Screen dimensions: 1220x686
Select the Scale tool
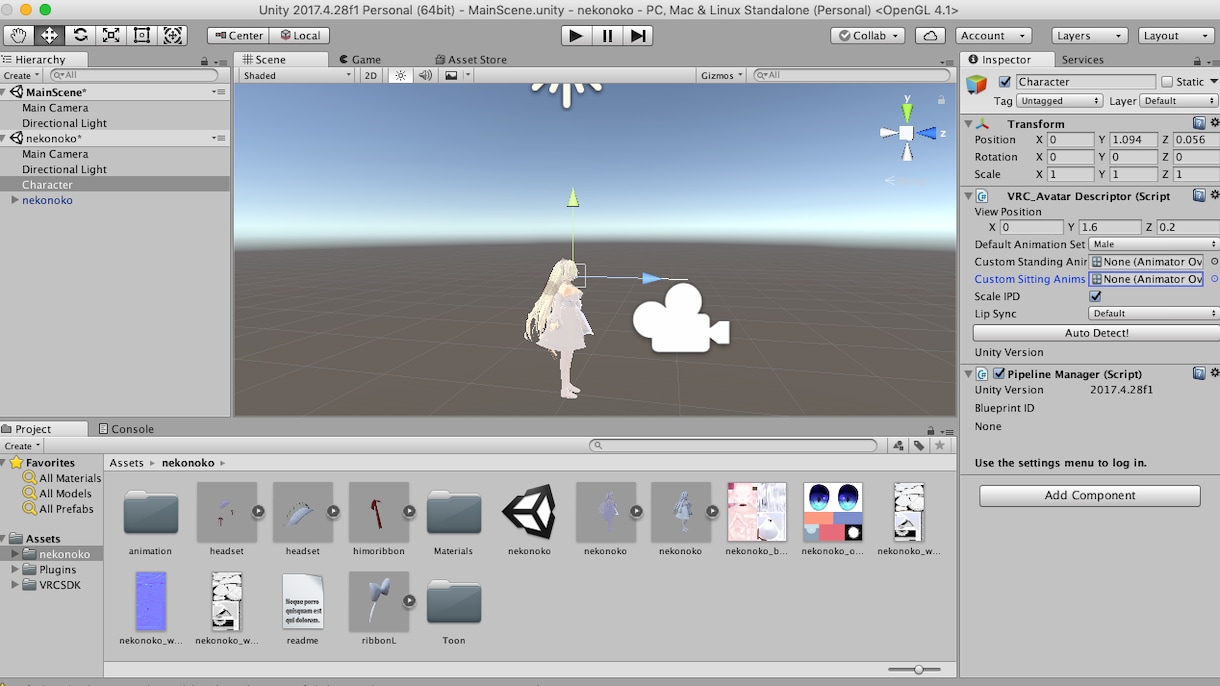pos(111,35)
